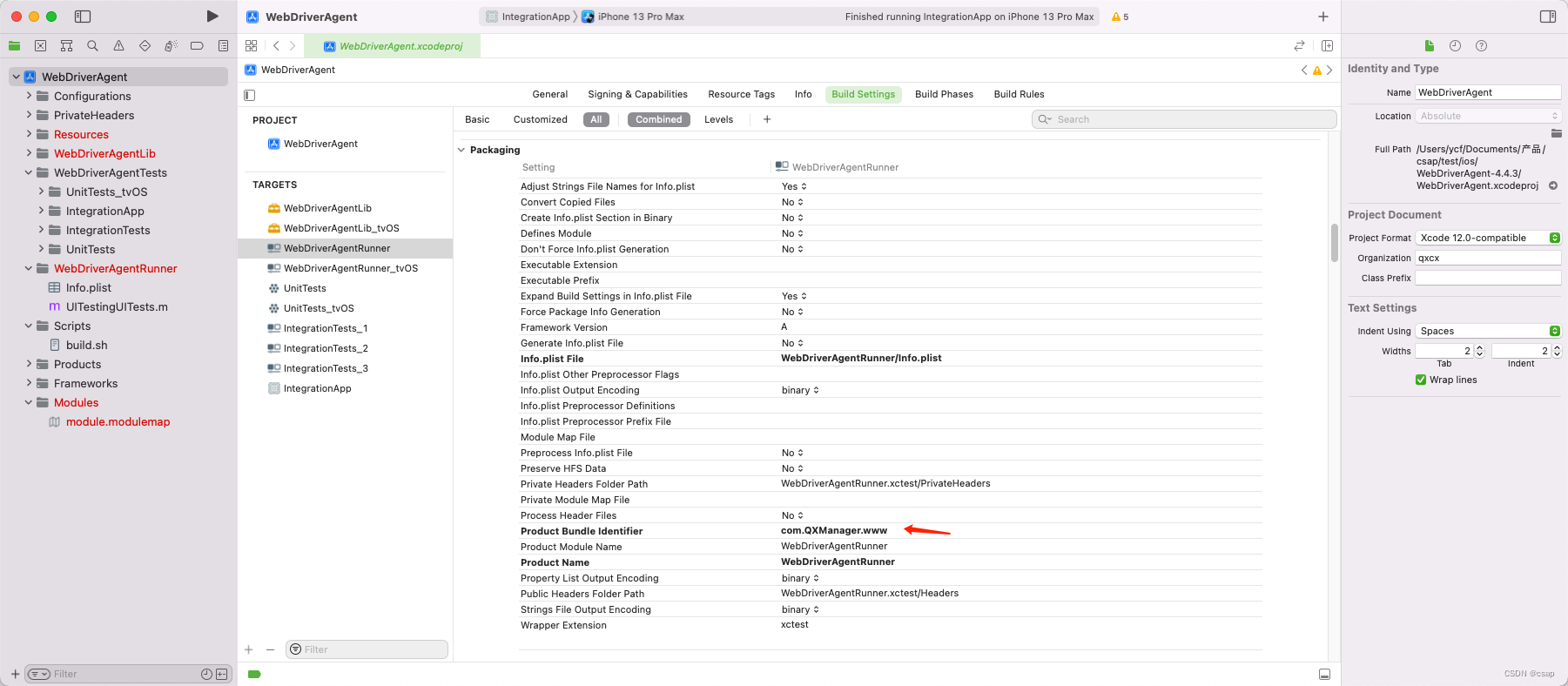Click the build settings Search field
1568x686 pixels.
tap(1184, 119)
